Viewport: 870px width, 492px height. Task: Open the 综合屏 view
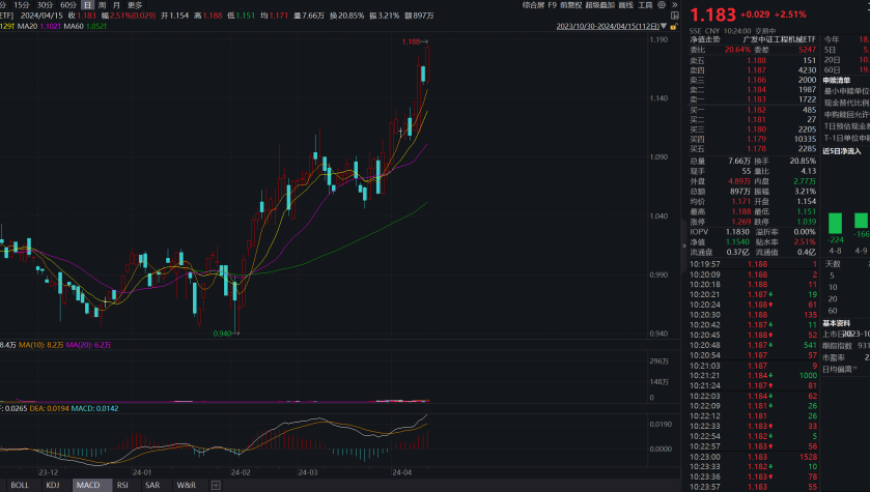tap(533, 5)
